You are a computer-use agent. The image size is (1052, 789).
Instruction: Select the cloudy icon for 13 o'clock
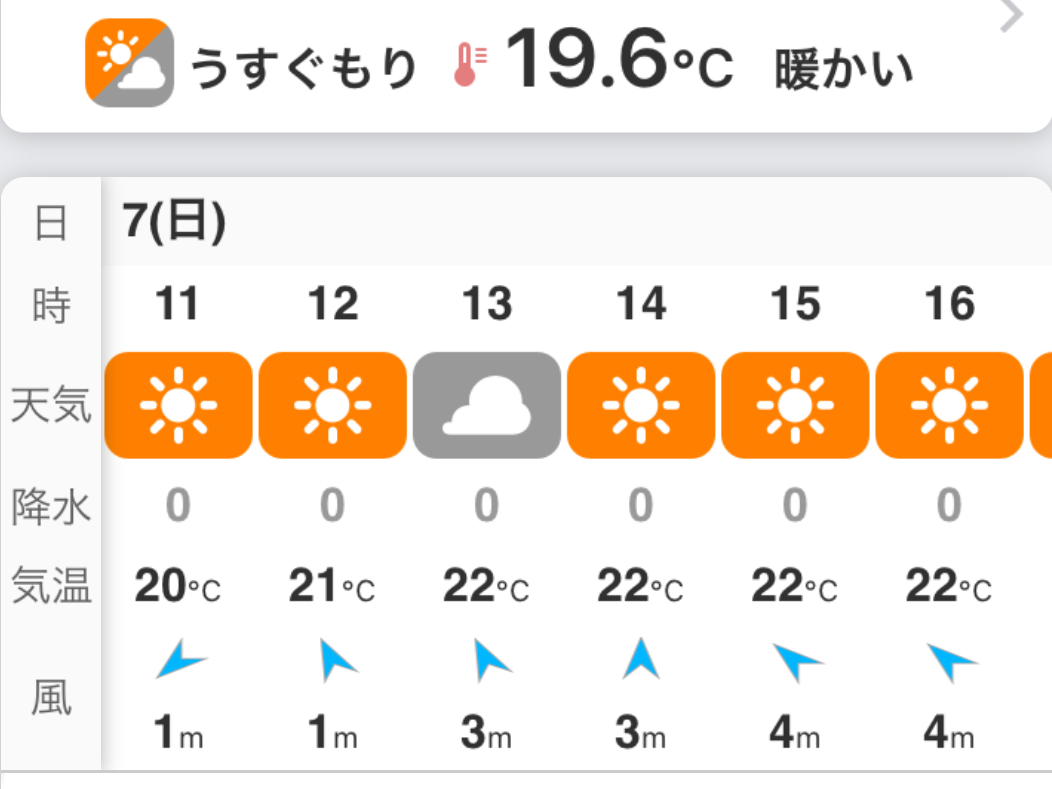pos(487,405)
